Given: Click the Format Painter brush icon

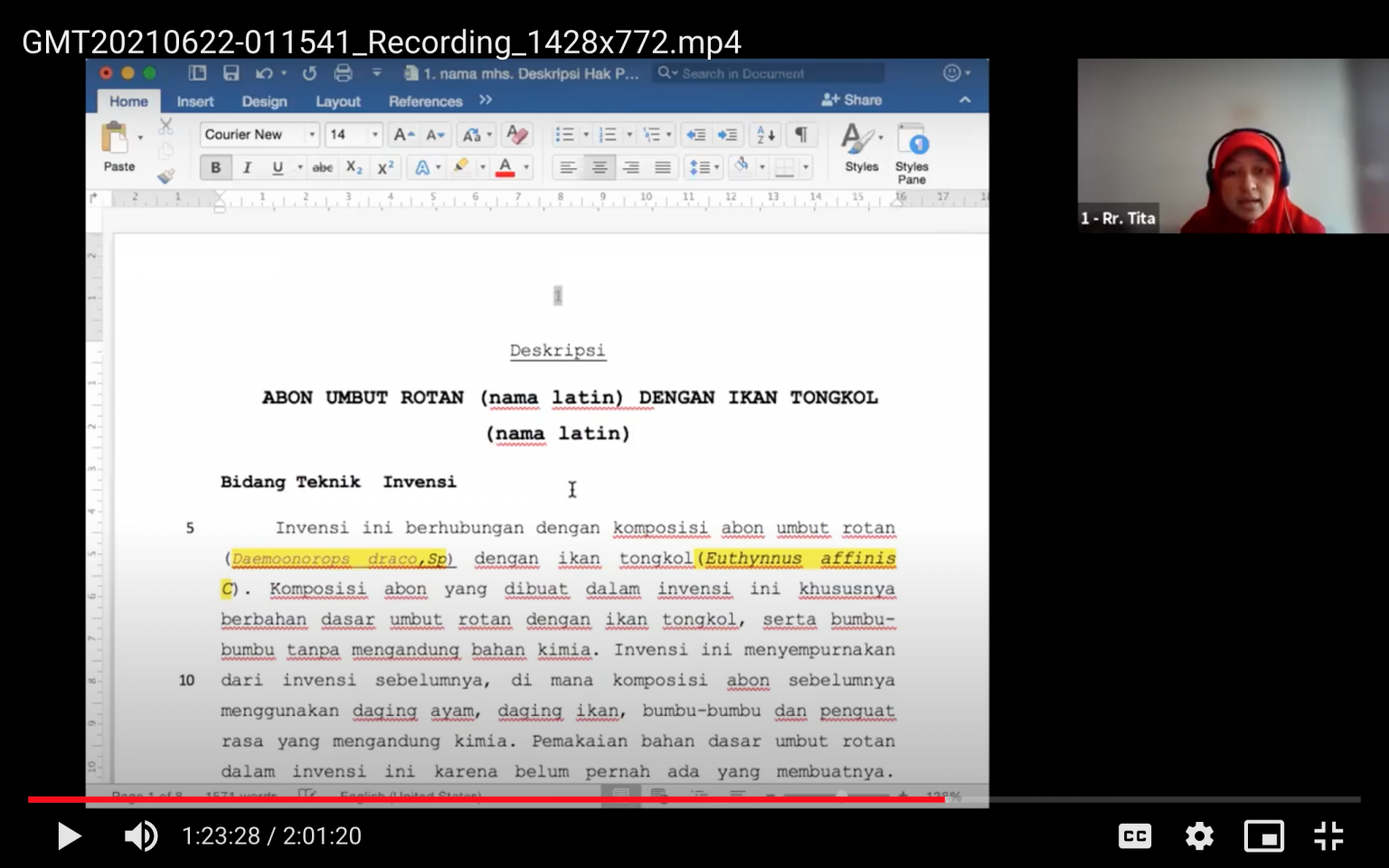Looking at the screenshot, I should point(165,176).
